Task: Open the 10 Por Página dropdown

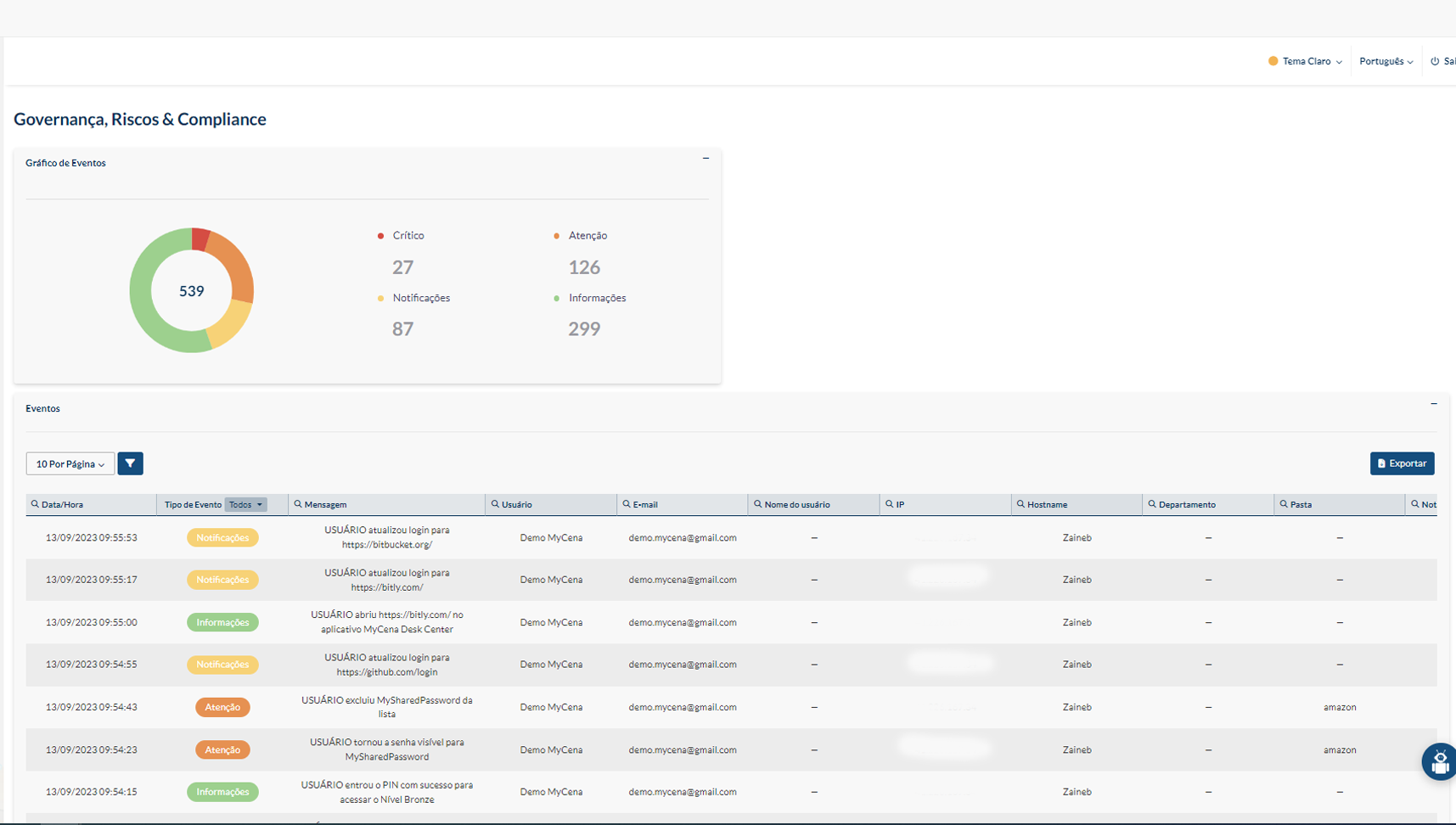Action: point(70,463)
